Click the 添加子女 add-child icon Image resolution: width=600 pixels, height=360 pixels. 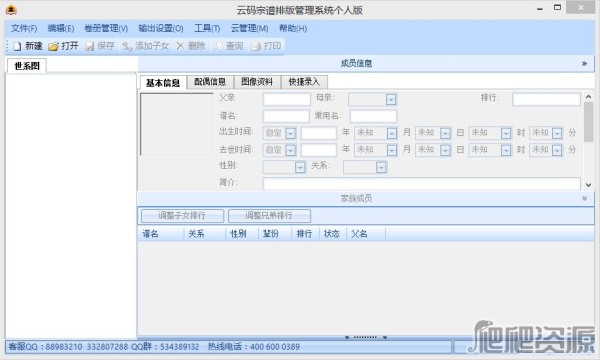click(127, 46)
